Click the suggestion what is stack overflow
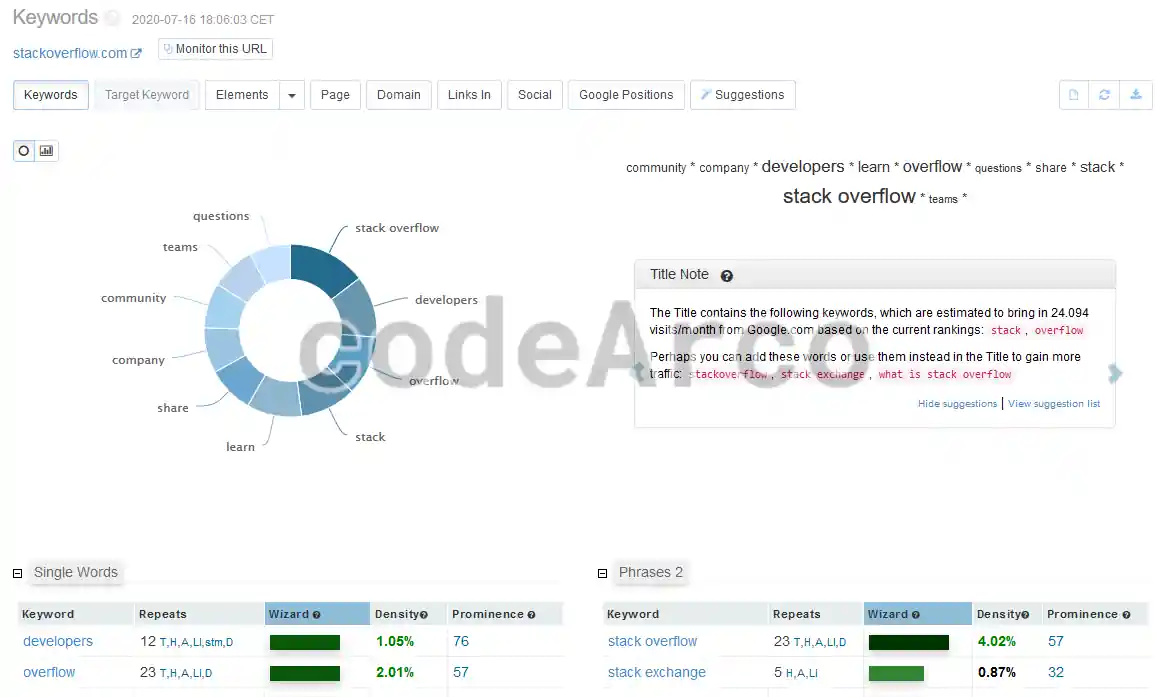This screenshot has width=1165, height=697. pyautogui.click(x=944, y=375)
